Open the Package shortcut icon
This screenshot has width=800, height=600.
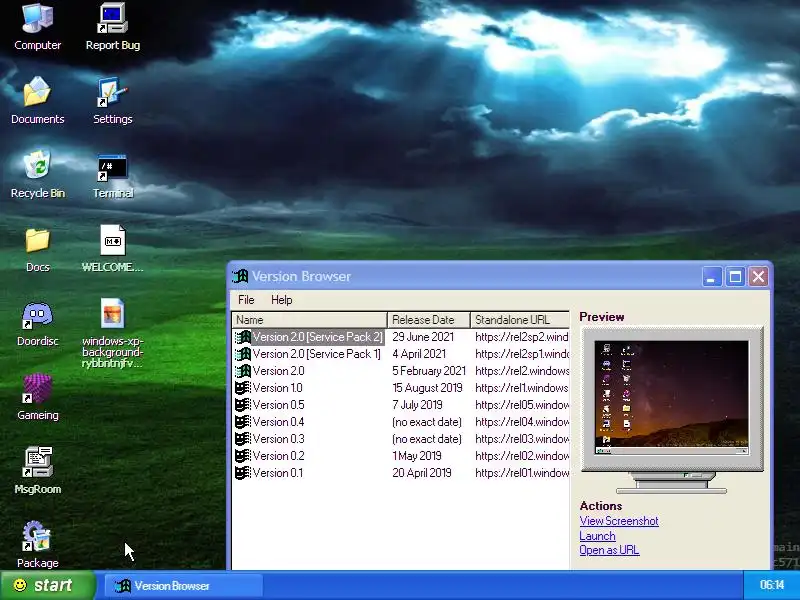point(37,536)
